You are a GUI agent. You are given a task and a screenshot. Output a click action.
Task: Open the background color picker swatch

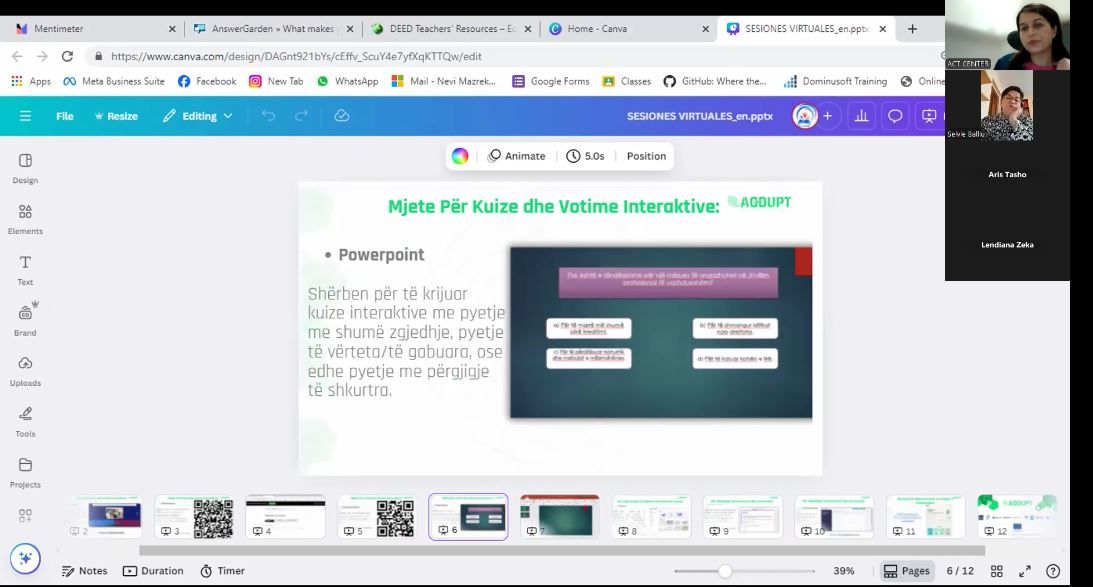click(x=460, y=156)
